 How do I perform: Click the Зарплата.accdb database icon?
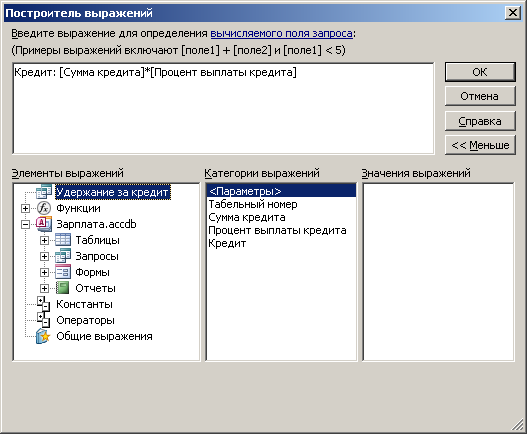point(44,224)
